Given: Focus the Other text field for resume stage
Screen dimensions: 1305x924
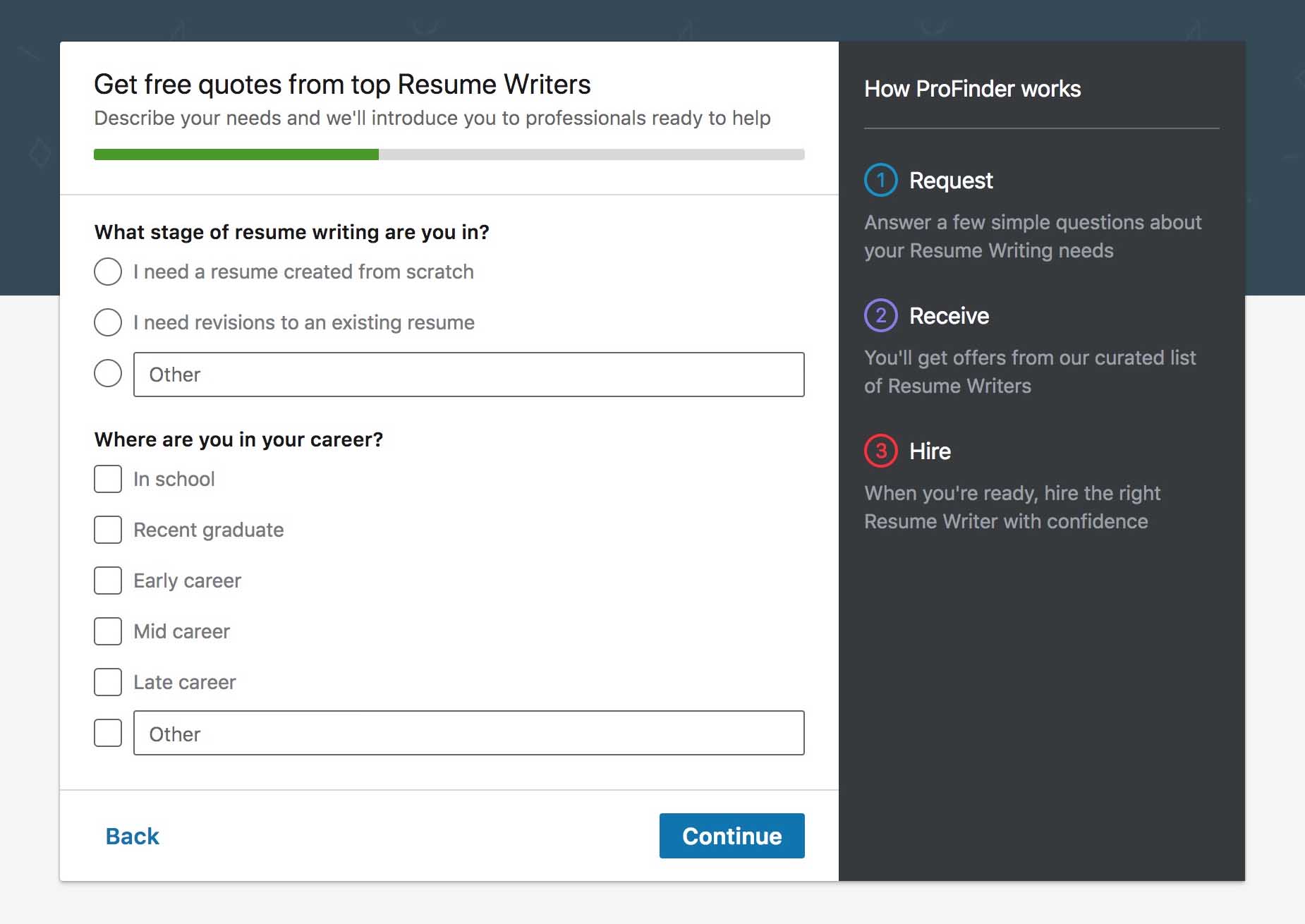Looking at the screenshot, I should pyautogui.click(x=469, y=375).
